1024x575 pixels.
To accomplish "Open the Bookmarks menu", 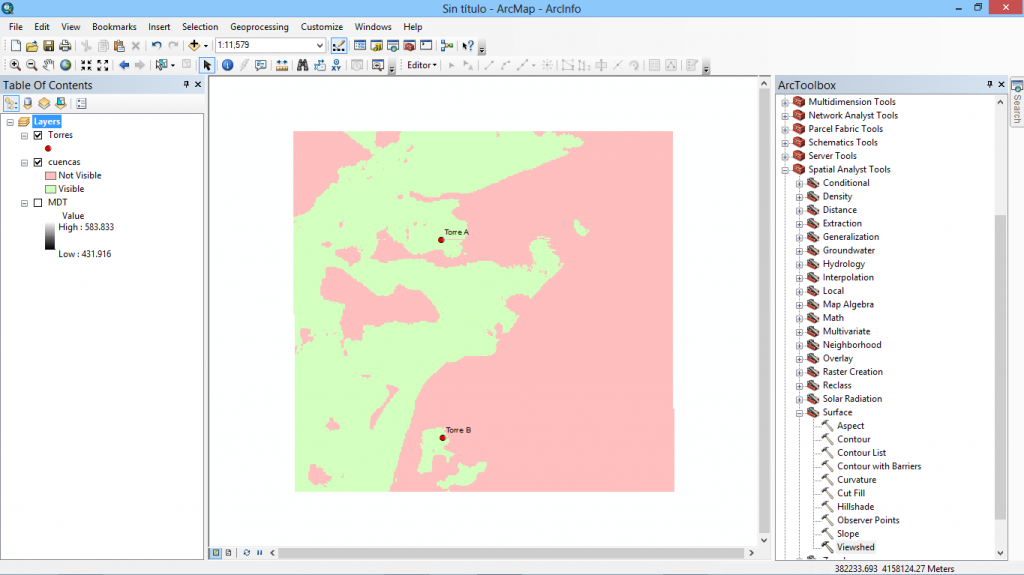I will [114, 27].
